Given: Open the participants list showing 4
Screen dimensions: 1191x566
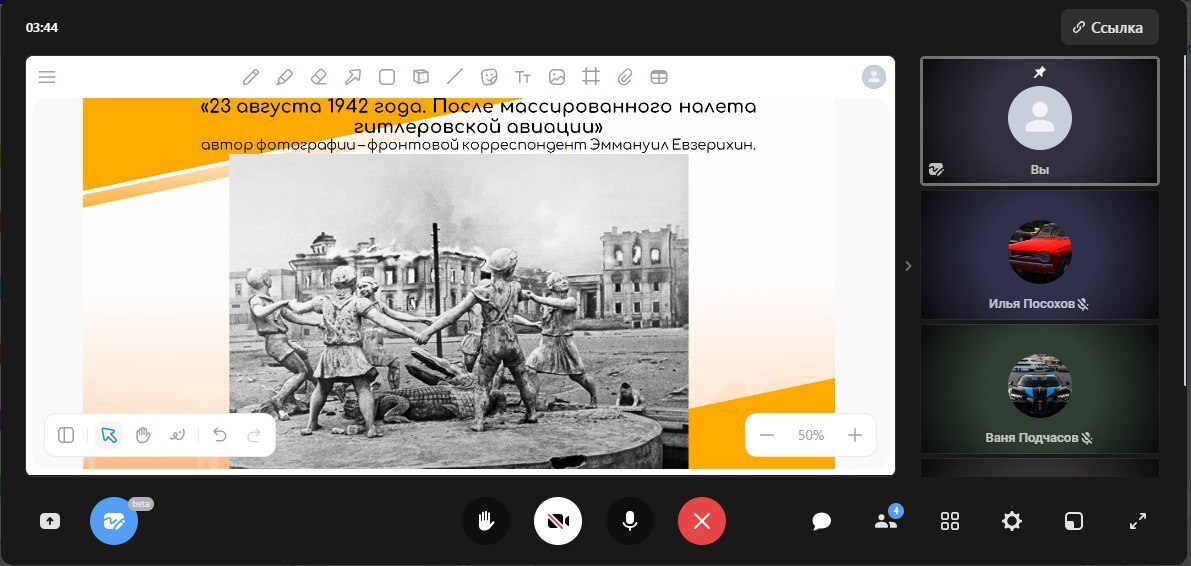Looking at the screenshot, I should coord(886,520).
